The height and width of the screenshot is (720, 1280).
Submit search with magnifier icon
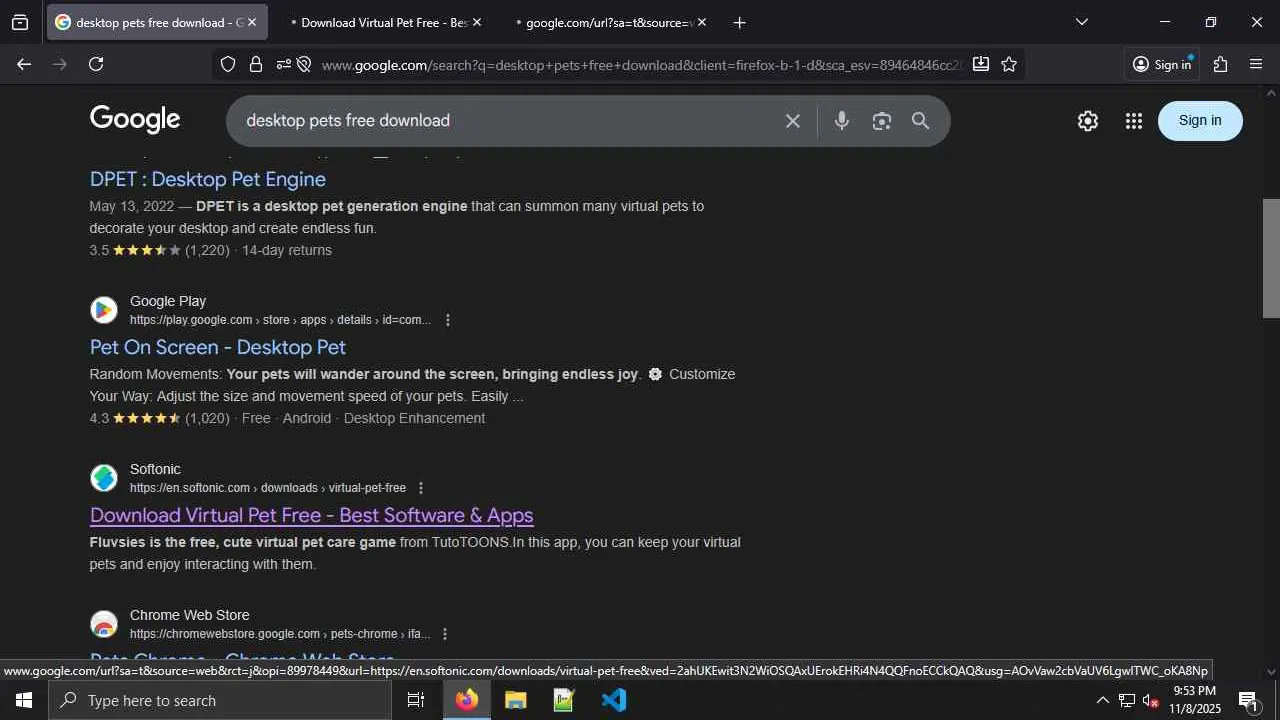click(x=921, y=121)
